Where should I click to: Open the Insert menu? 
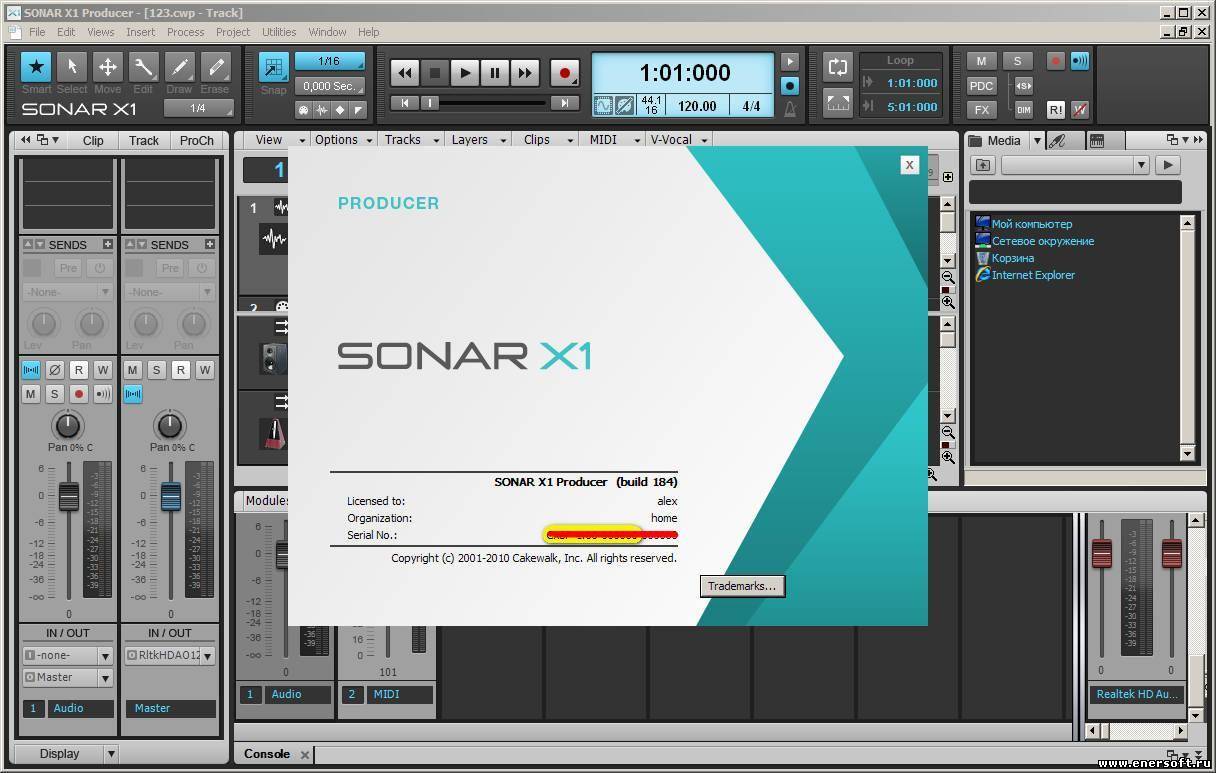(140, 32)
